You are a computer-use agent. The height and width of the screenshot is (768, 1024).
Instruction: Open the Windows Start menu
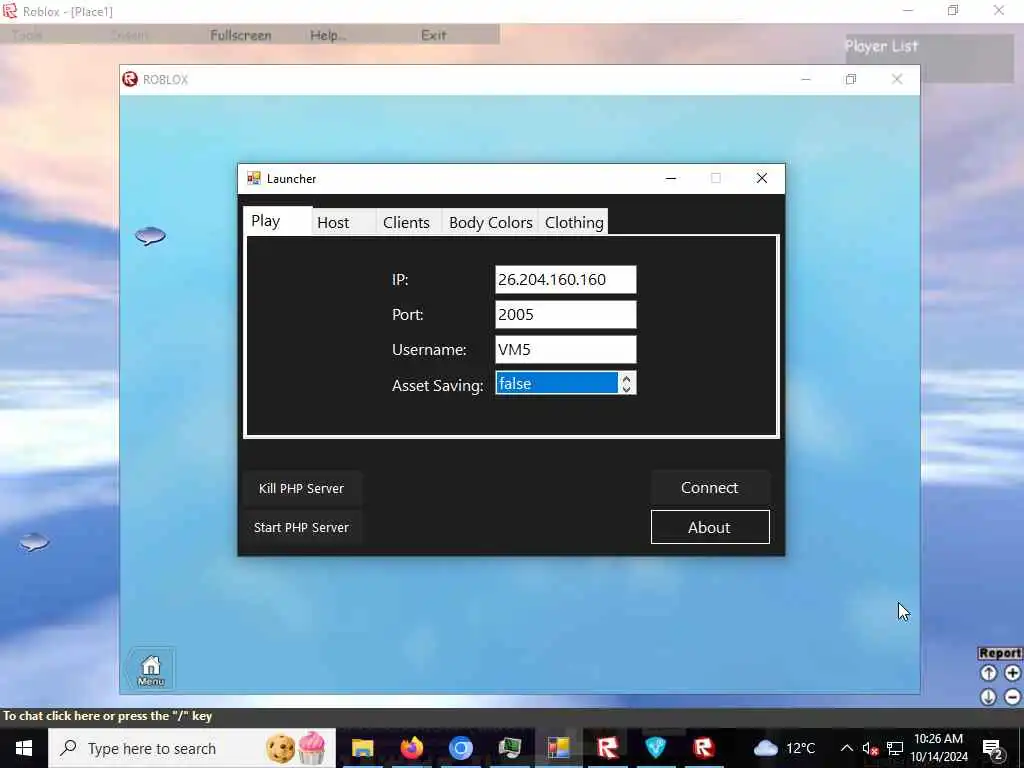[24, 748]
